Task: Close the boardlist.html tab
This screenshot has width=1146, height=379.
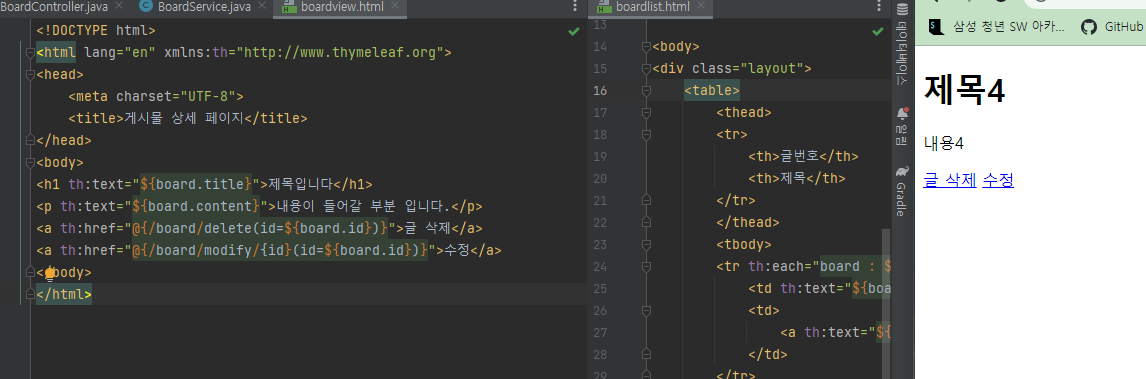Action: 700,6
